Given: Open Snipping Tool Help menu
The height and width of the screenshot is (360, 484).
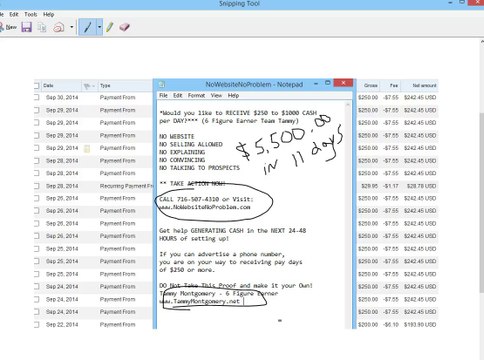Looking at the screenshot, I should pyautogui.click(x=48, y=14).
